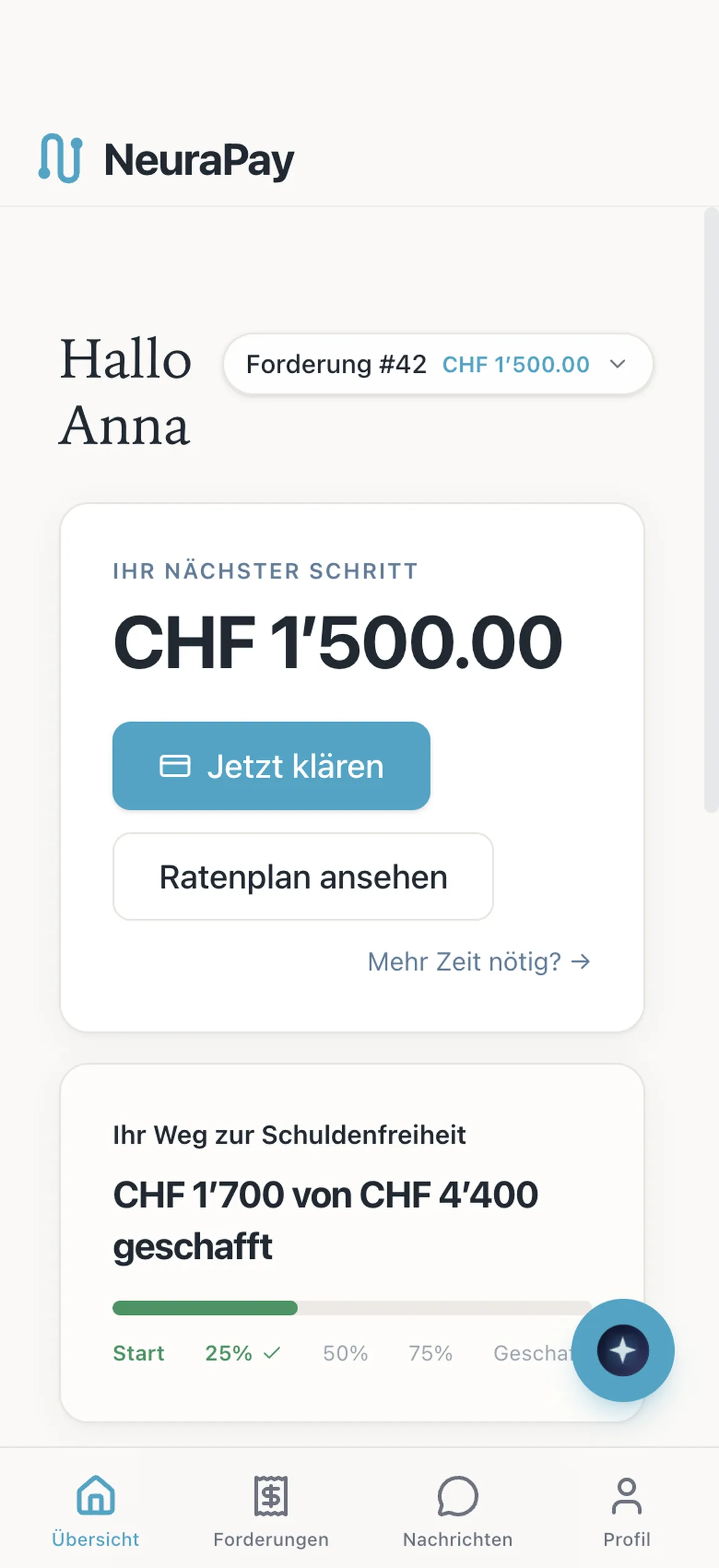The width and height of the screenshot is (719, 1568).
Task: Click the credit card icon in Jetzt klären
Action: (x=175, y=766)
